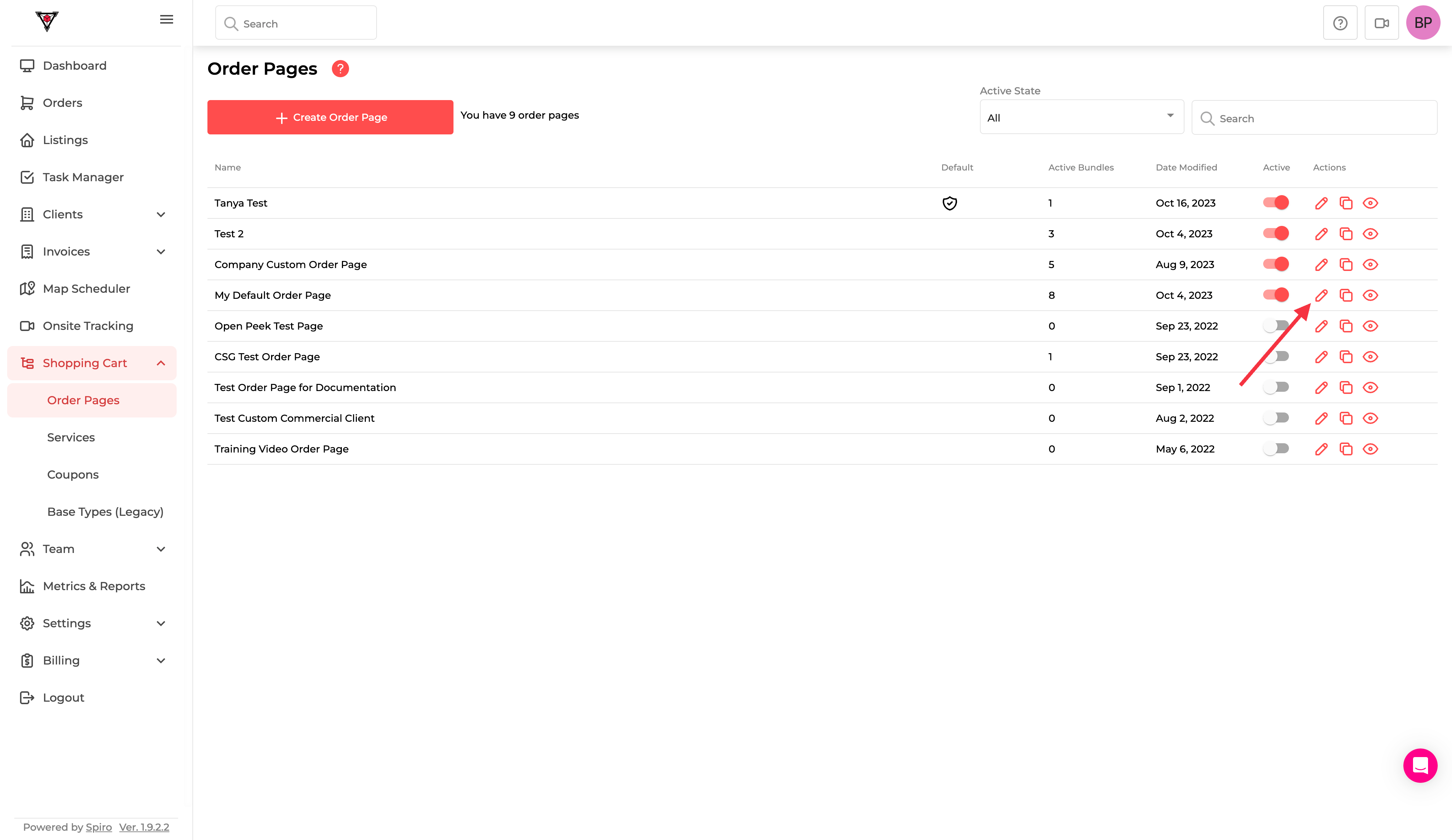Image resolution: width=1452 pixels, height=840 pixels.
Task: Disable the My Default Order Page toggle
Action: pyautogui.click(x=1276, y=295)
